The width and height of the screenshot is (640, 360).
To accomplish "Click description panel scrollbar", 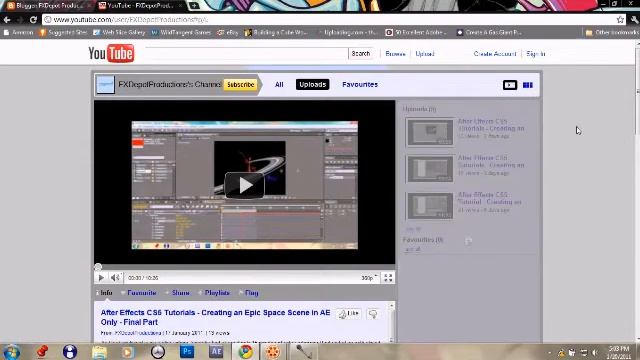I will coord(392,322).
